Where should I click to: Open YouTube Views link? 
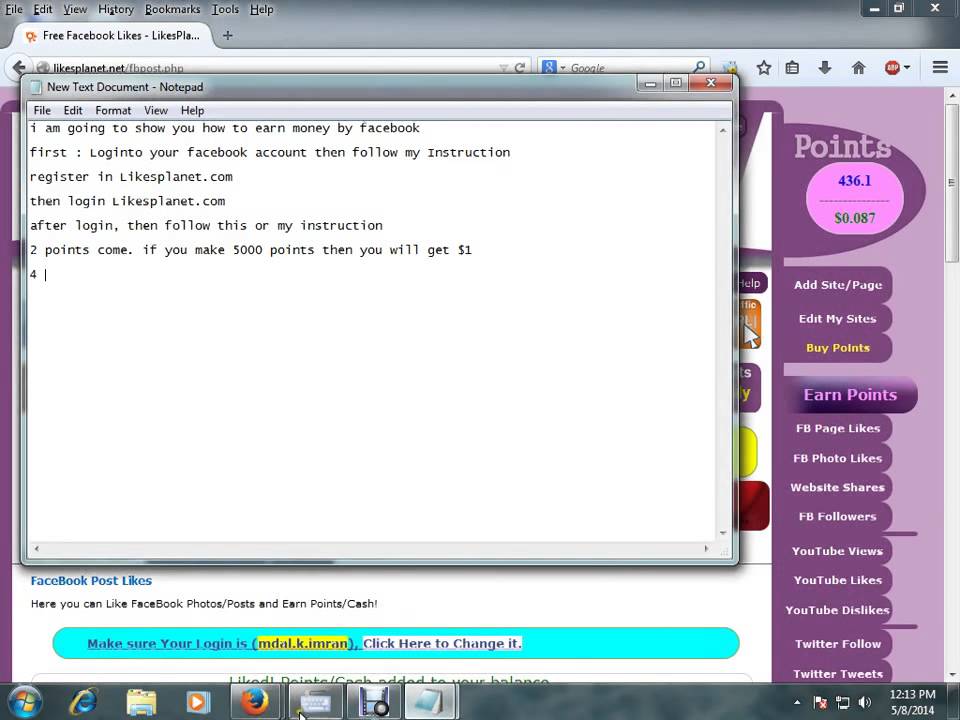tap(838, 551)
